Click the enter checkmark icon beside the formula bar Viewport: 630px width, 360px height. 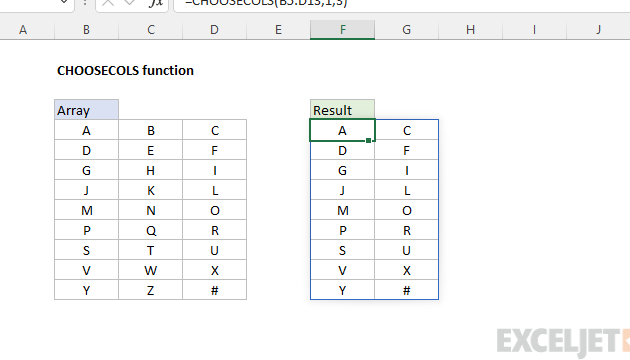click(129, 3)
